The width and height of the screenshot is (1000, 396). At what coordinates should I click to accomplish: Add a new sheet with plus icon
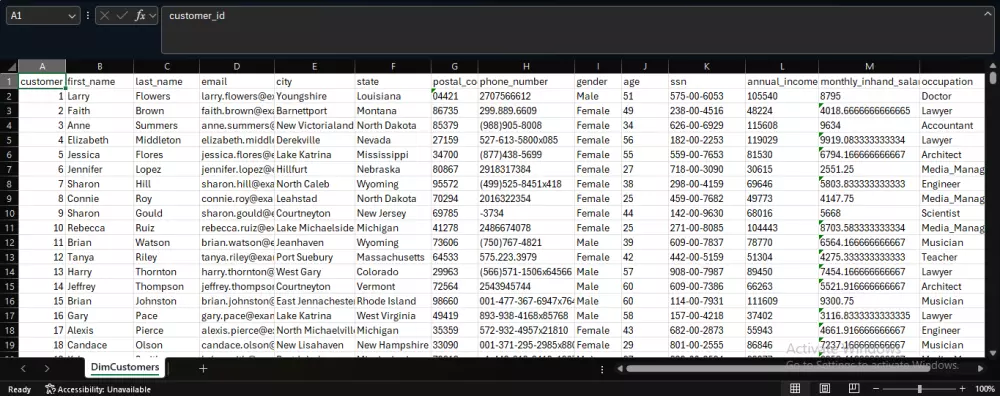coord(203,368)
